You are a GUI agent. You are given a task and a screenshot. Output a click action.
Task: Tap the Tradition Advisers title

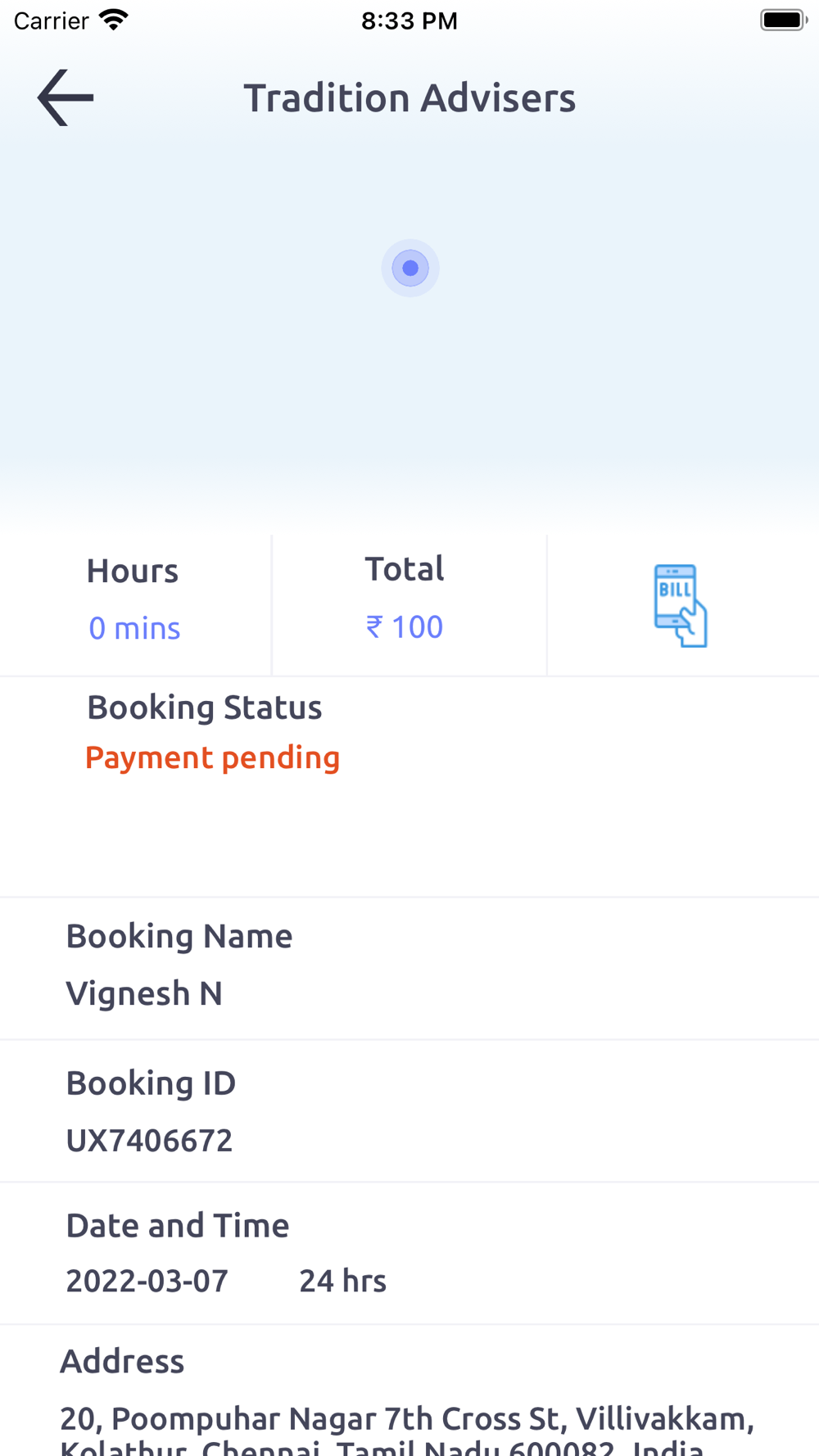[x=409, y=98]
